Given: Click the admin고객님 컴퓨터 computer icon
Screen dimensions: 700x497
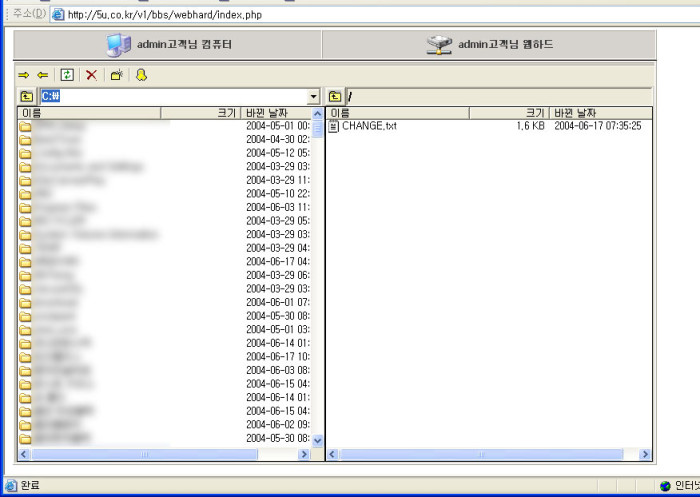Looking at the screenshot, I should click(x=118, y=45).
